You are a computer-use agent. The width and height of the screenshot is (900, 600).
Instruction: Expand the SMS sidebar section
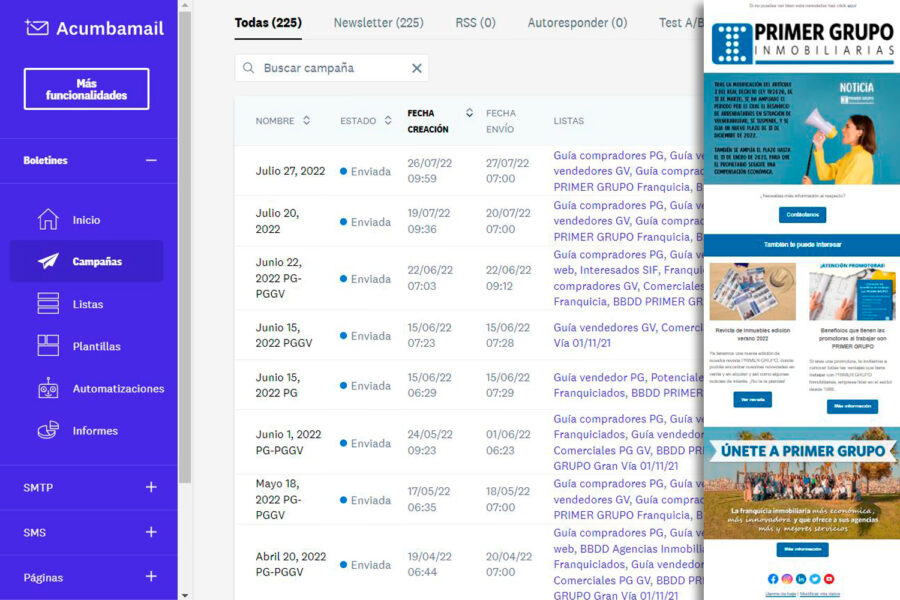150,532
